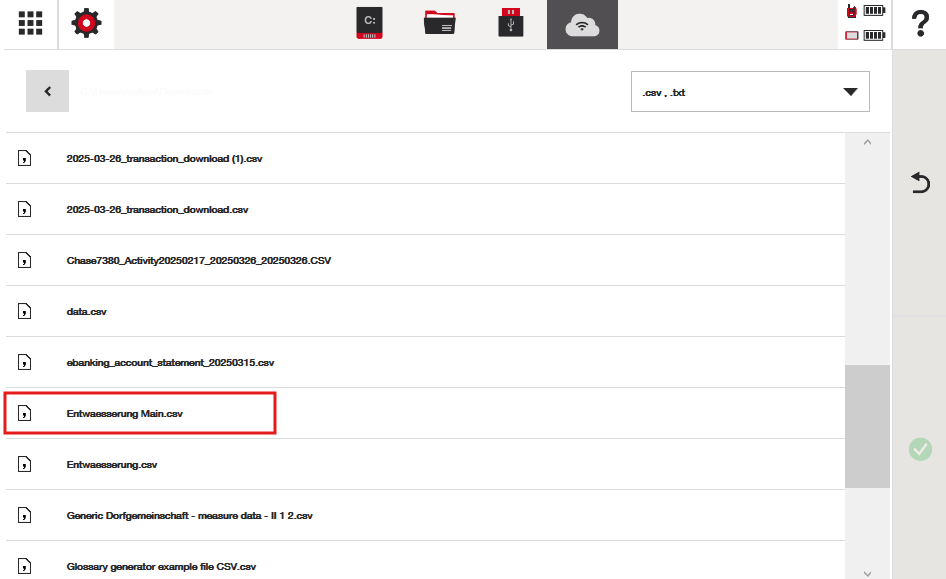Open help with the question mark
The image size is (946, 579).
coord(920,24)
